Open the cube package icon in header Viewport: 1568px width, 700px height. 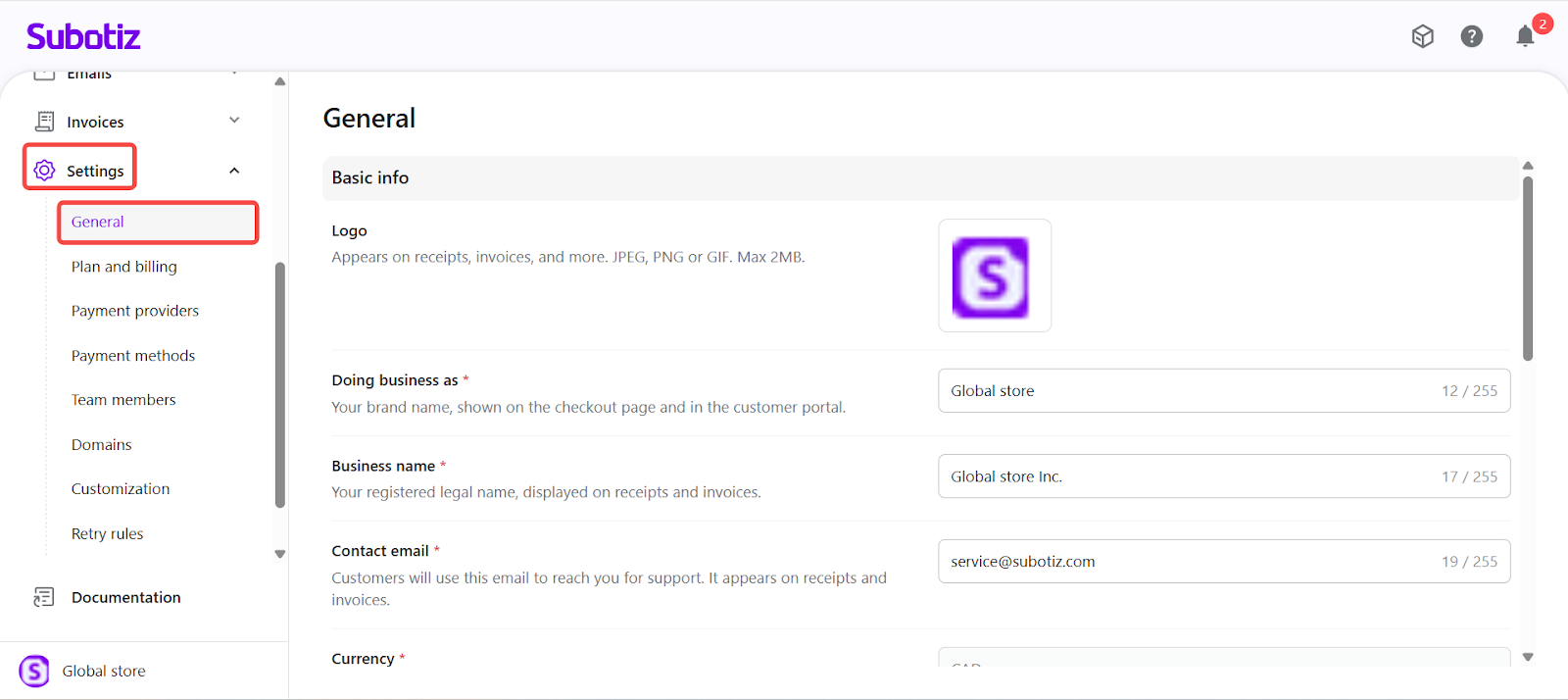[1422, 36]
